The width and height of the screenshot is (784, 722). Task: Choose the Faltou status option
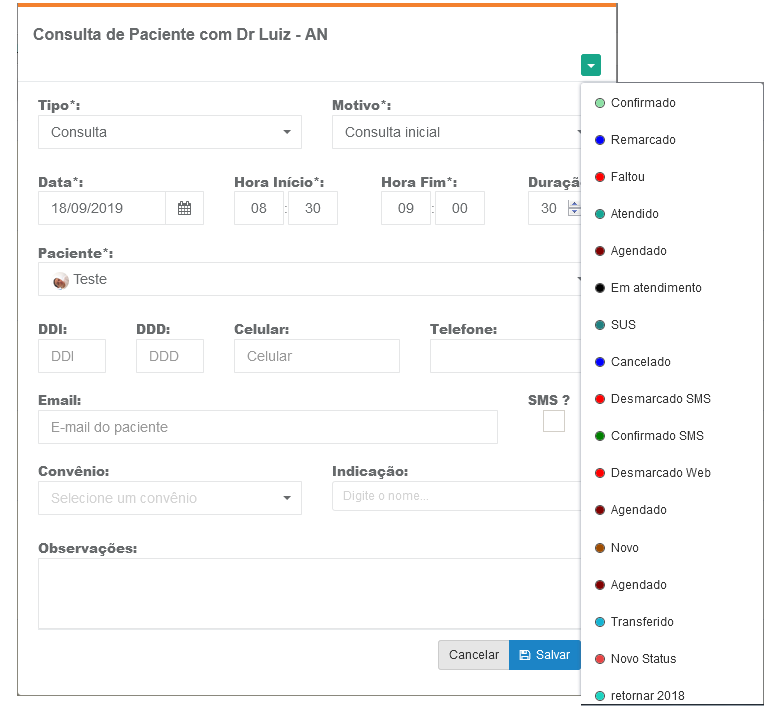point(627,177)
